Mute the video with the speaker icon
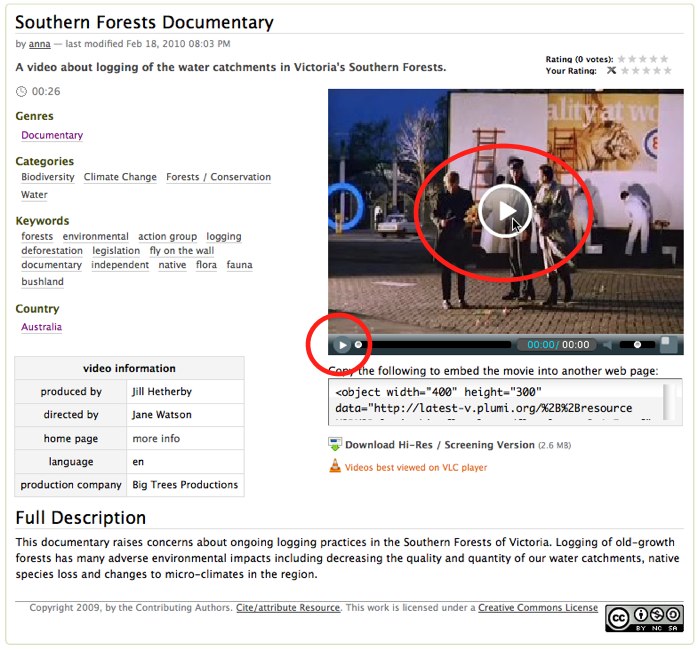The width and height of the screenshot is (698, 650). (x=606, y=345)
